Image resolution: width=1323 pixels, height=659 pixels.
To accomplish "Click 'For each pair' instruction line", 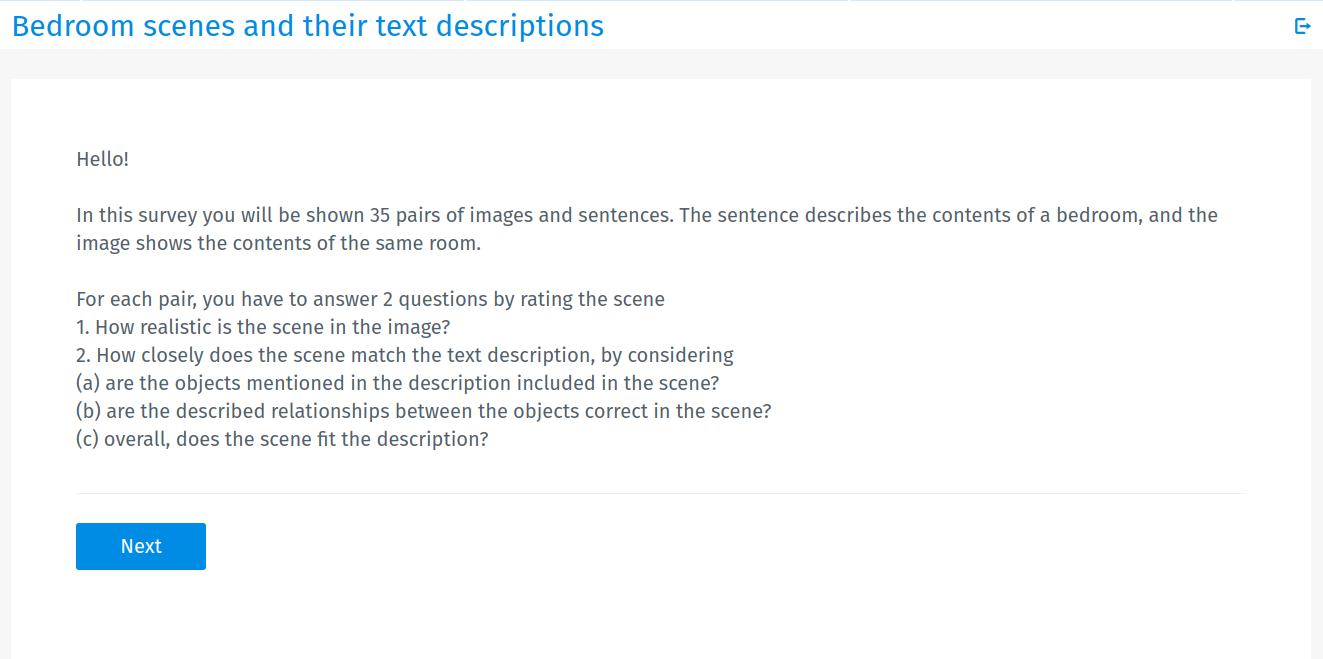I will [x=371, y=299].
